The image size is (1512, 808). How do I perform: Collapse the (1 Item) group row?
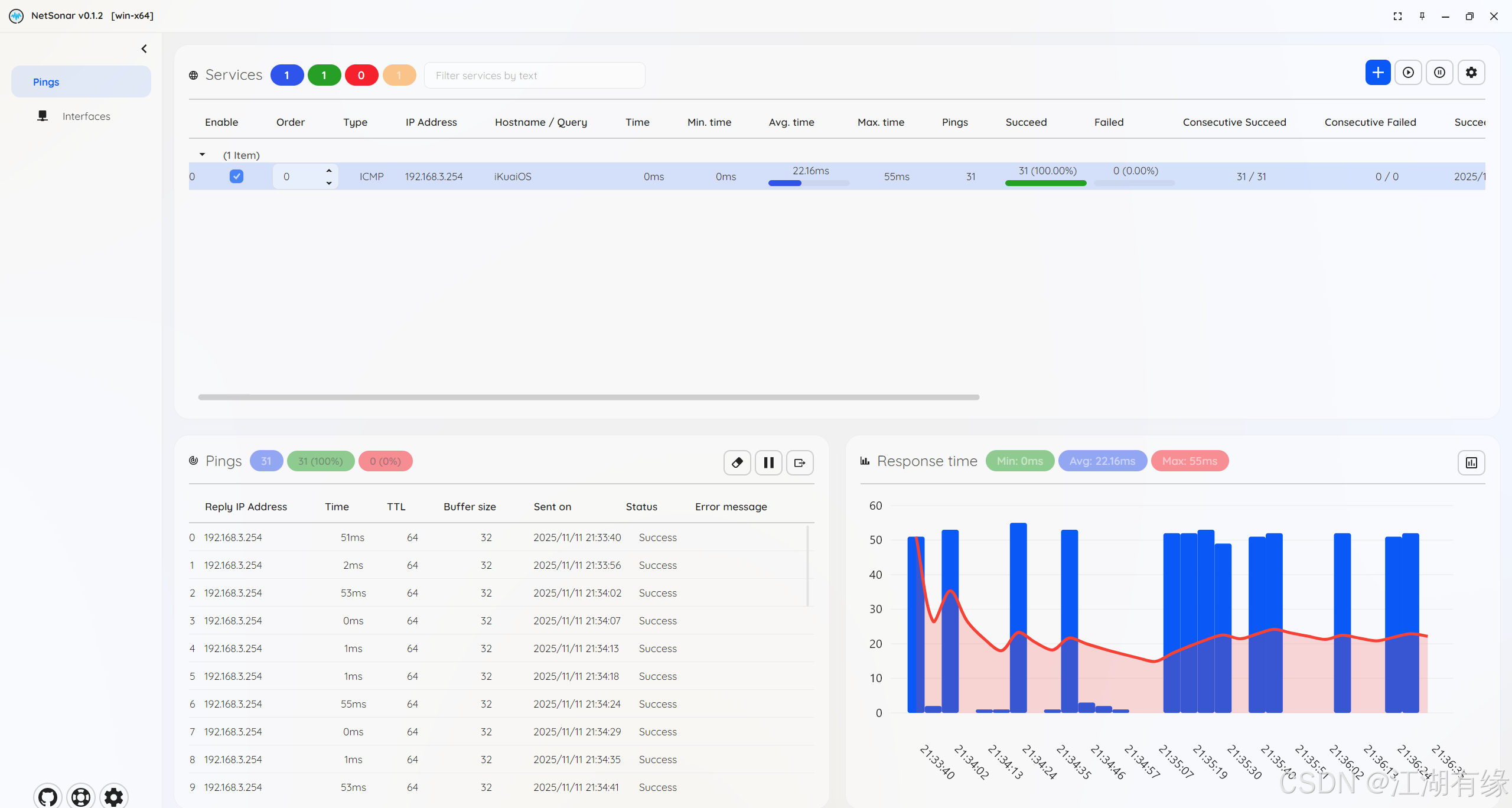(202, 155)
